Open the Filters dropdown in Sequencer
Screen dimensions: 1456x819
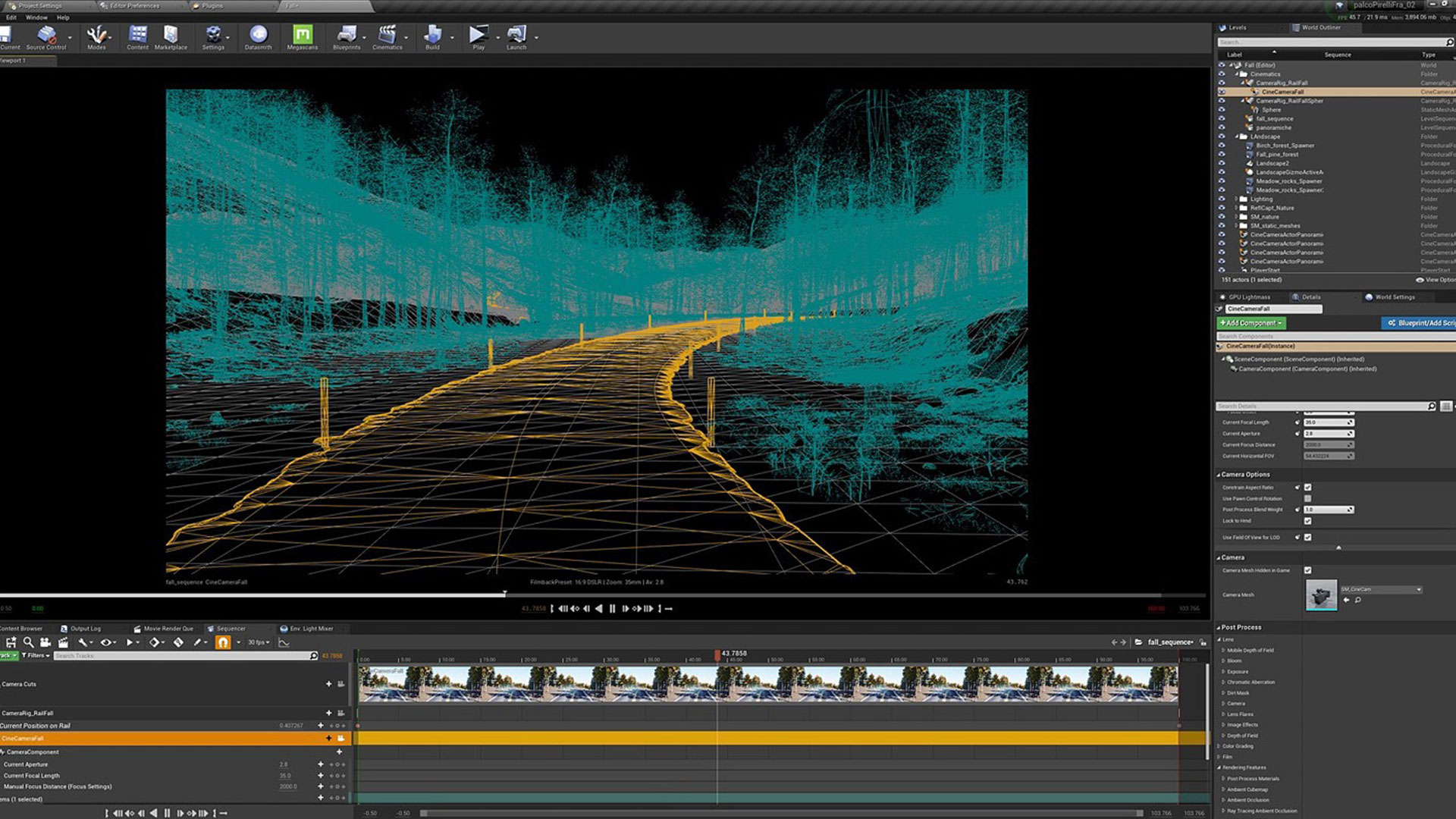(x=36, y=656)
